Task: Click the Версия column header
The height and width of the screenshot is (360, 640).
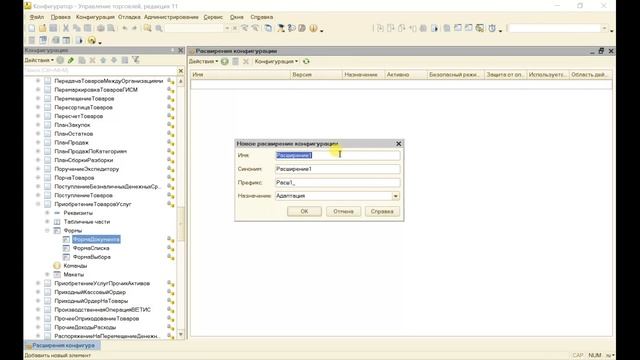Action: click(316, 75)
